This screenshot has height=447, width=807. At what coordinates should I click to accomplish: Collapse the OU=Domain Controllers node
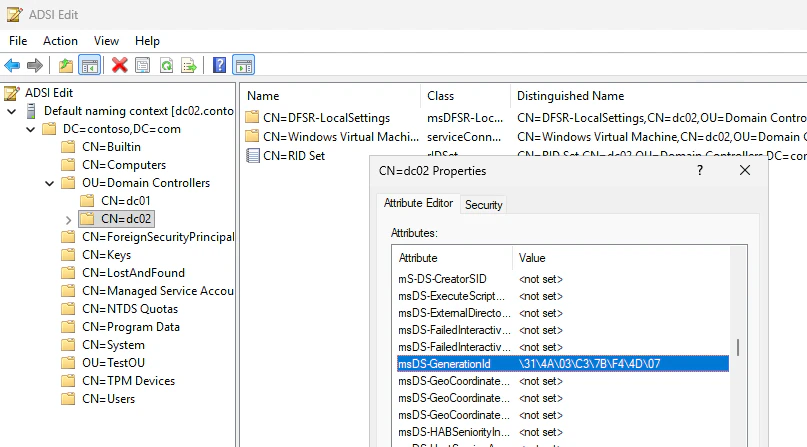tap(49, 184)
